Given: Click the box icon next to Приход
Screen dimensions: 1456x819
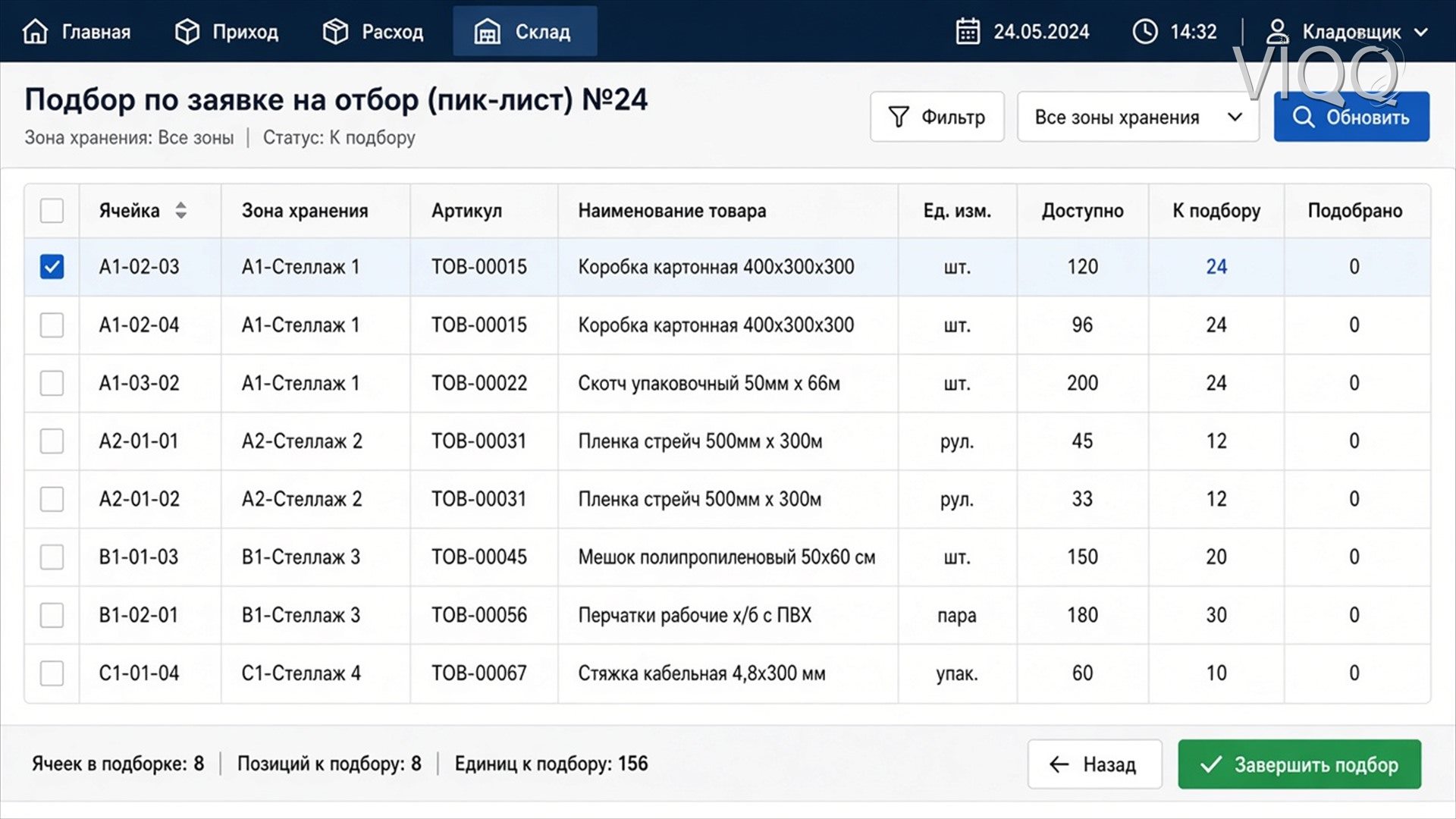Looking at the screenshot, I should (x=187, y=32).
